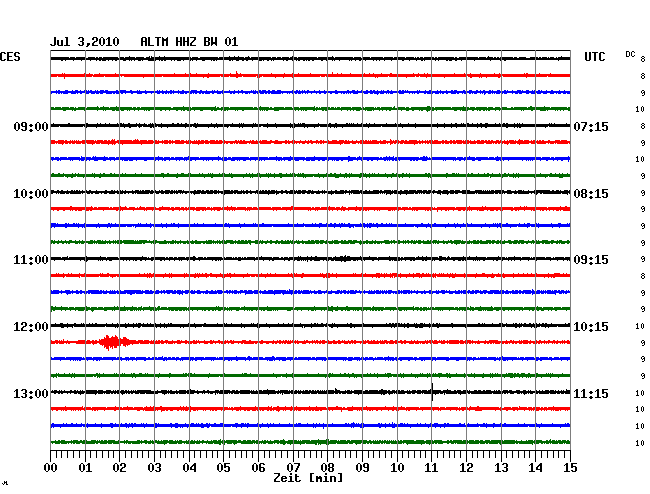Click the small red spike near minute 05 on top red trace
Screen dimensions: 650x494
click(237, 75)
